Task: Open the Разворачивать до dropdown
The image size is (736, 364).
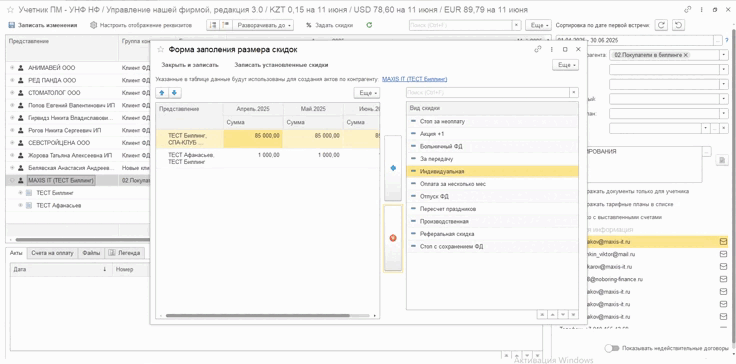Action: 264,25
